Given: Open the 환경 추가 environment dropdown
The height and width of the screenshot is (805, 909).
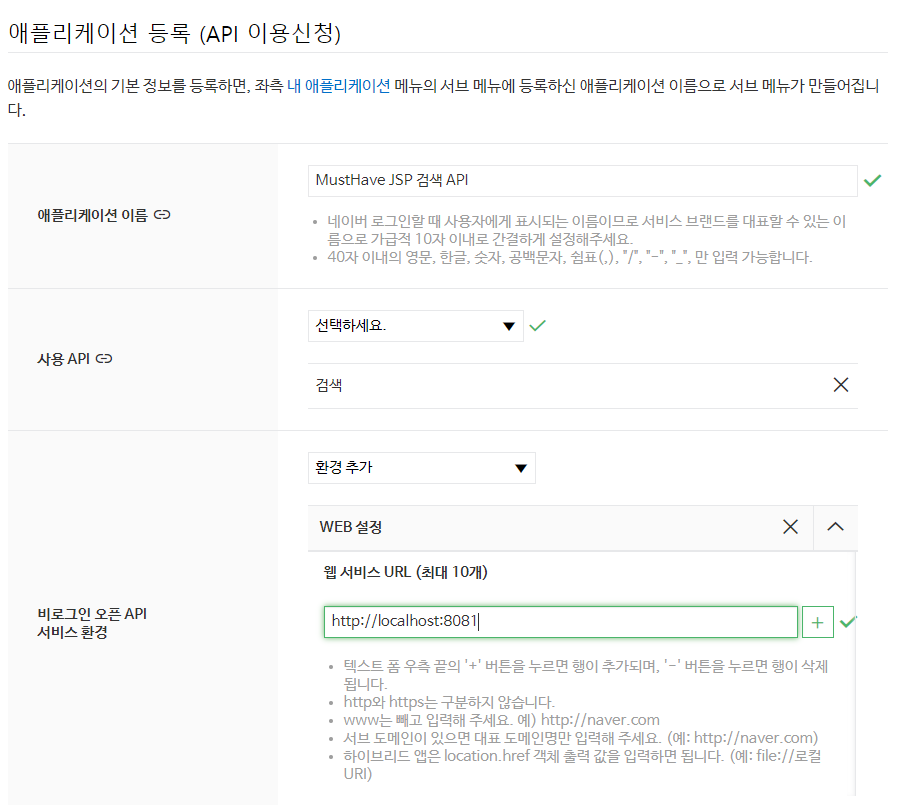Looking at the screenshot, I should [420, 467].
